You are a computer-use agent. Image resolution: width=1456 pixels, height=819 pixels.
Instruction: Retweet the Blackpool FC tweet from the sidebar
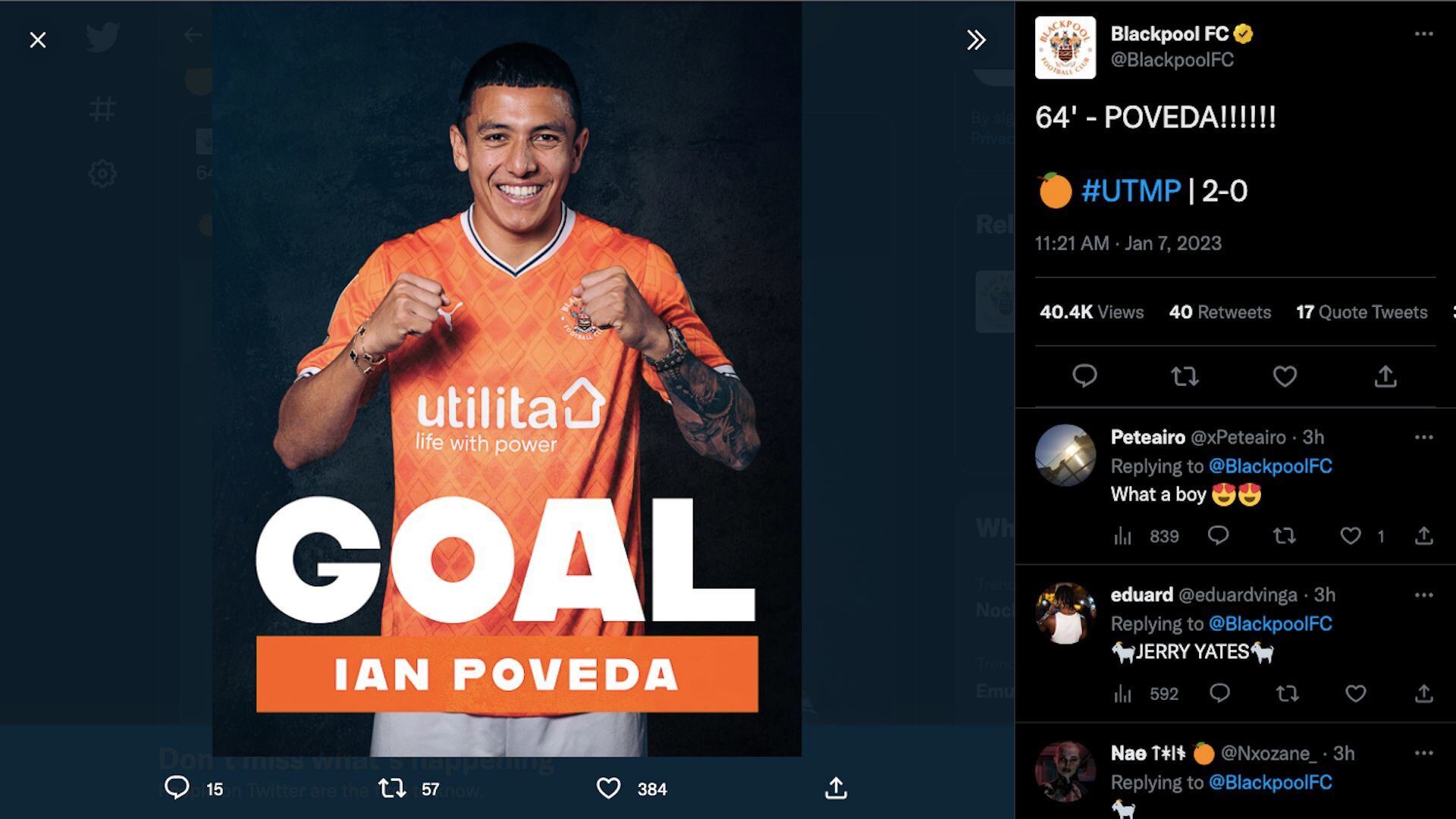[1185, 376]
